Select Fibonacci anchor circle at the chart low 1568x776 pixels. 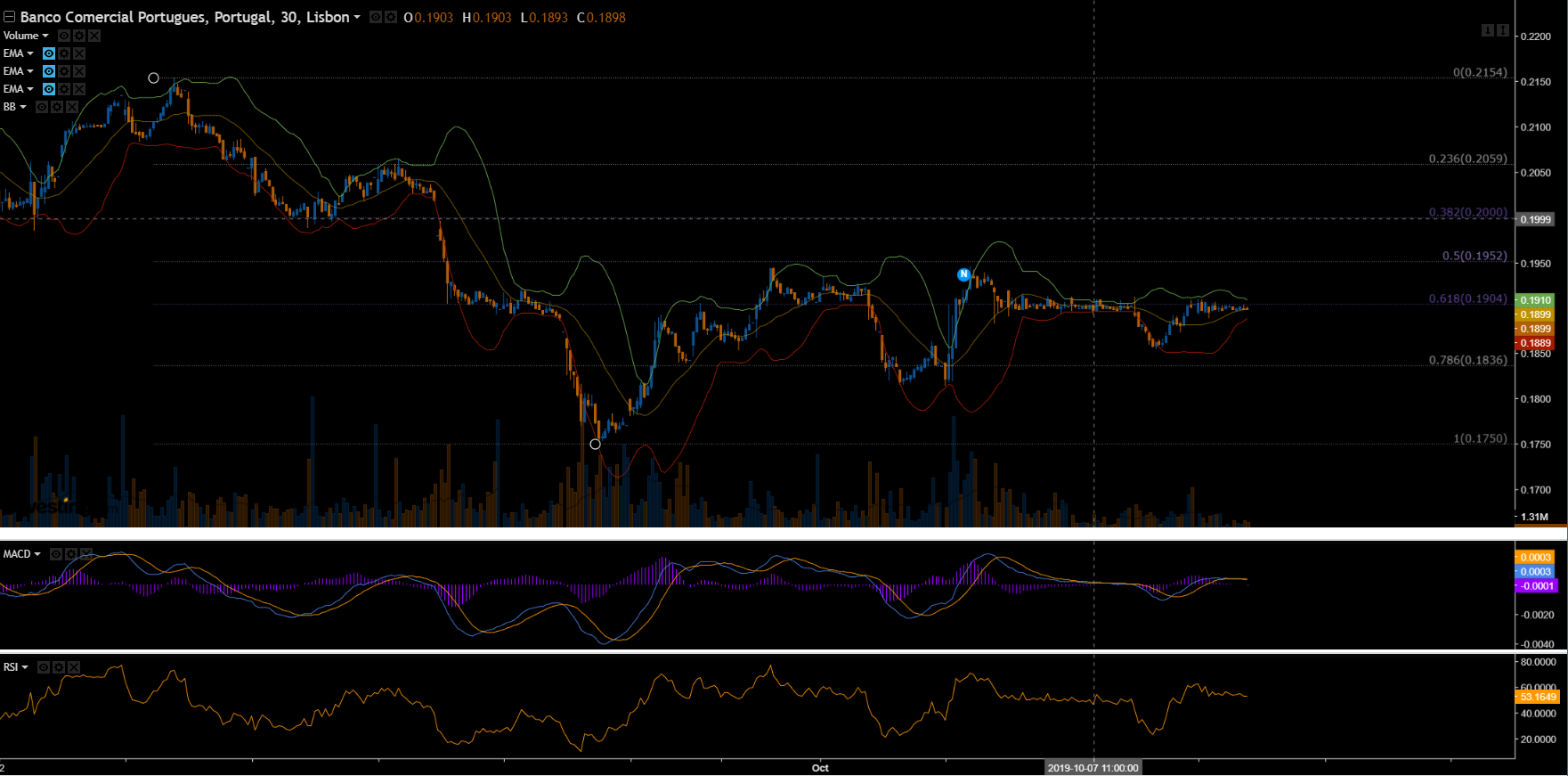tap(595, 444)
